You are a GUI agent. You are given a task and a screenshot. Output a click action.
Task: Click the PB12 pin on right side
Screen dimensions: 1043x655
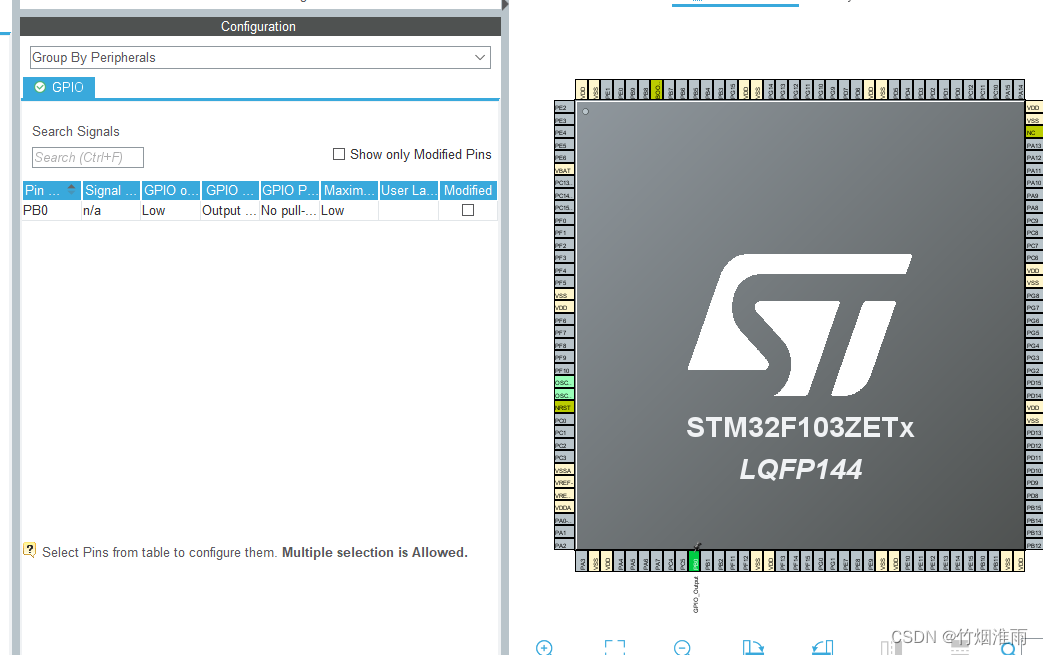click(1034, 545)
